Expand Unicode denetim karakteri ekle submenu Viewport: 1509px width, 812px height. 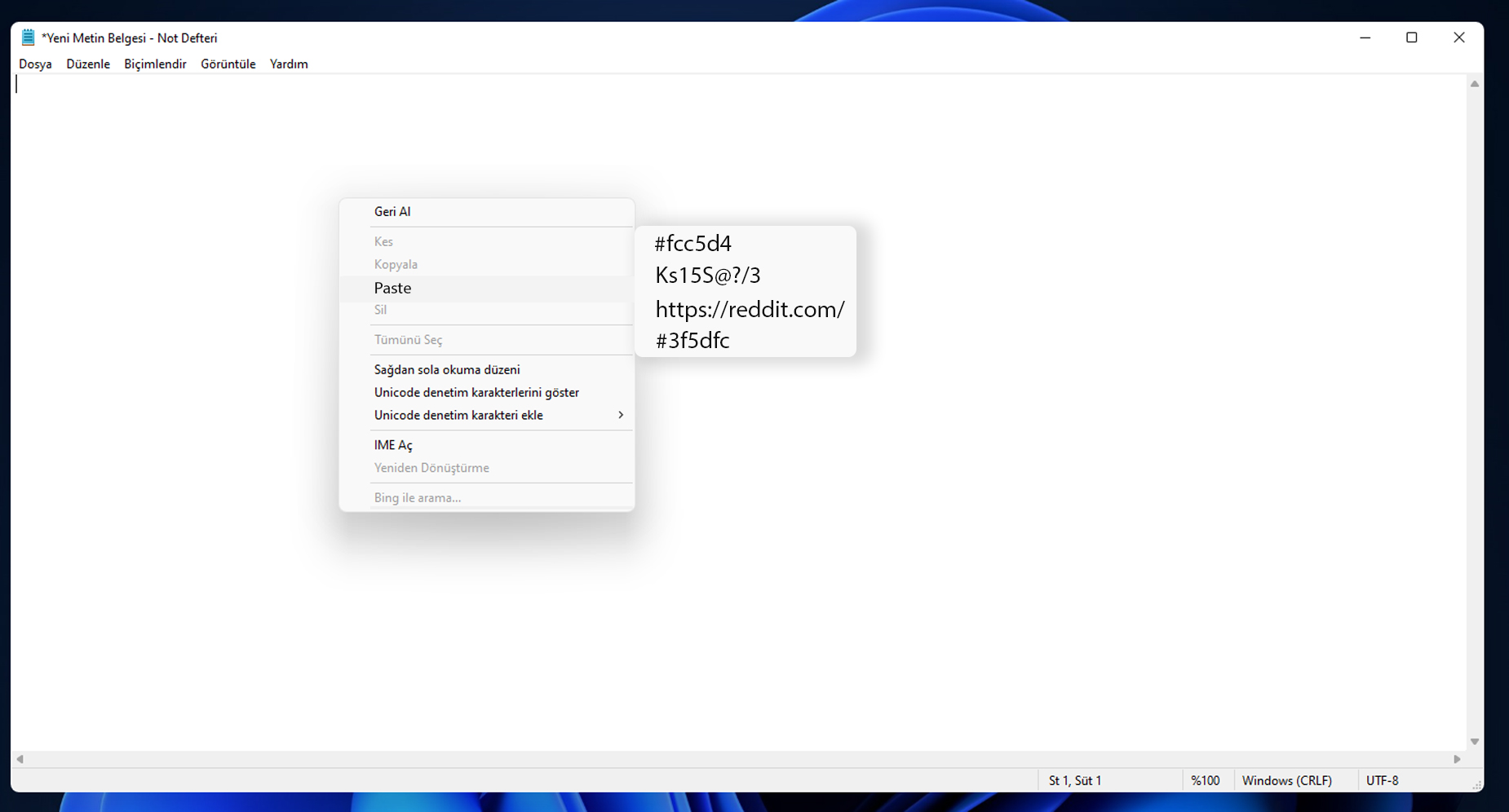click(487, 415)
